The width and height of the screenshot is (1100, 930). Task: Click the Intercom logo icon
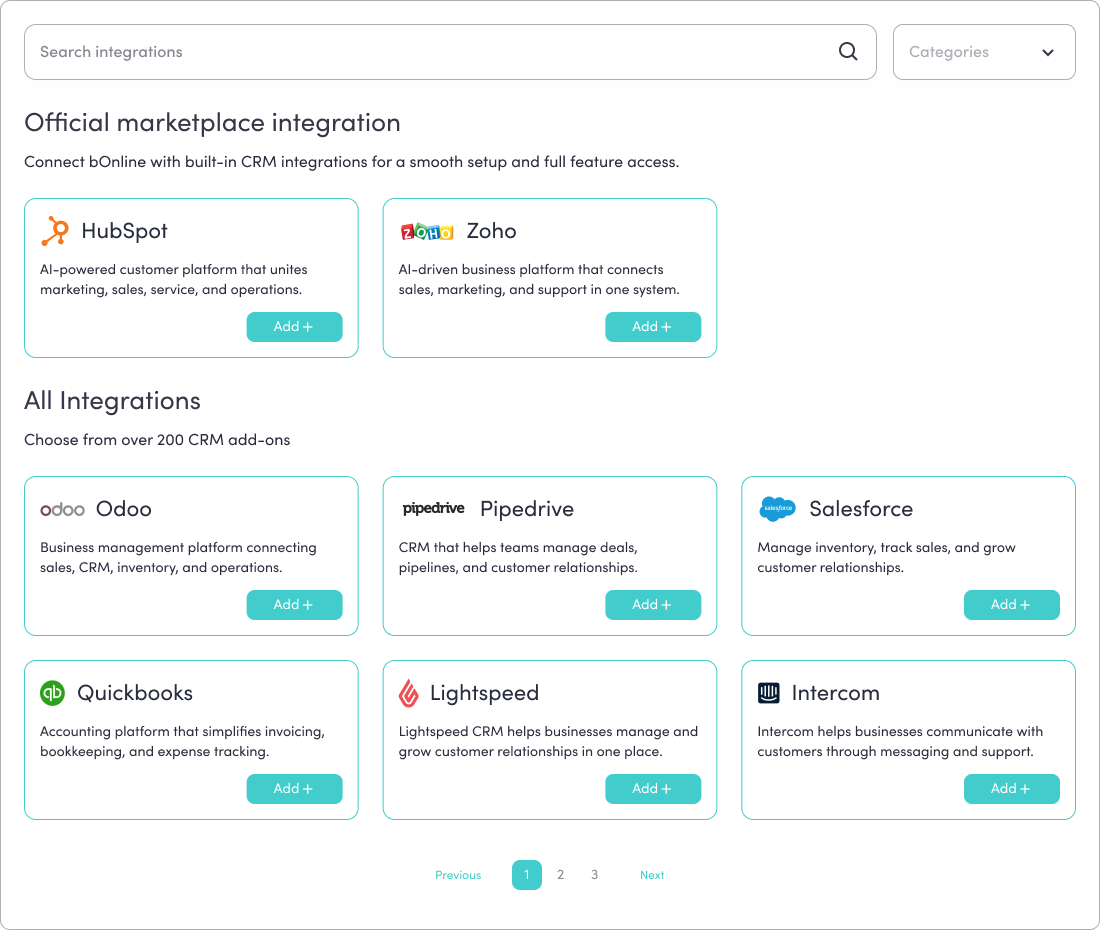pos(769,693)
